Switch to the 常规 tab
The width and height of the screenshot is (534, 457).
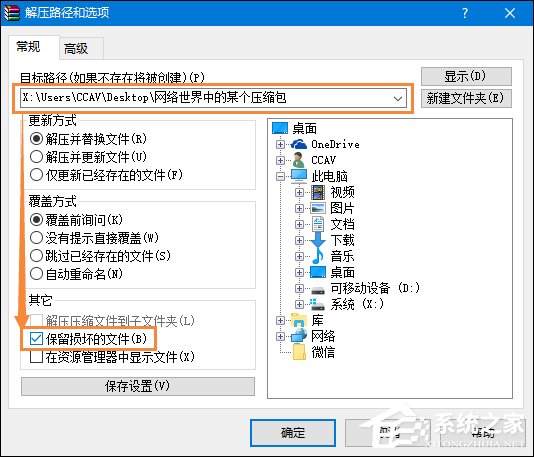coord(33,47)
